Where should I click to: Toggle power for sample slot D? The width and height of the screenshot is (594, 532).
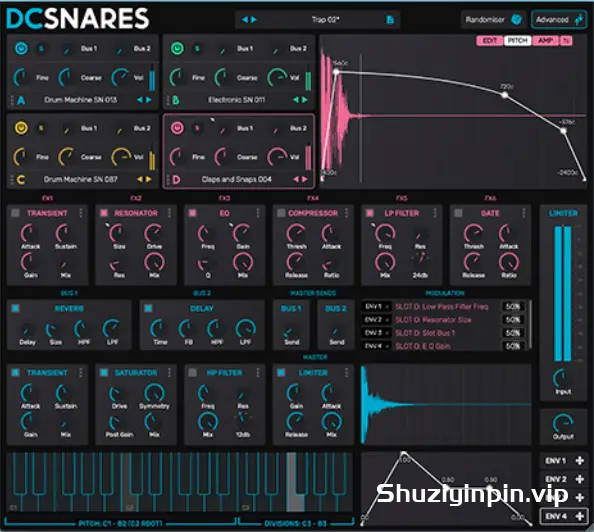(x=177, y=128)
